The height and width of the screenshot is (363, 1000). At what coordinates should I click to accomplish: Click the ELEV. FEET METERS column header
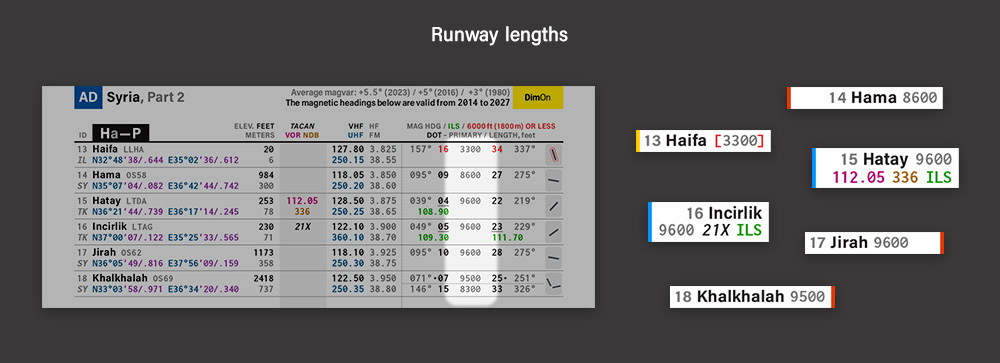[255, 131]
